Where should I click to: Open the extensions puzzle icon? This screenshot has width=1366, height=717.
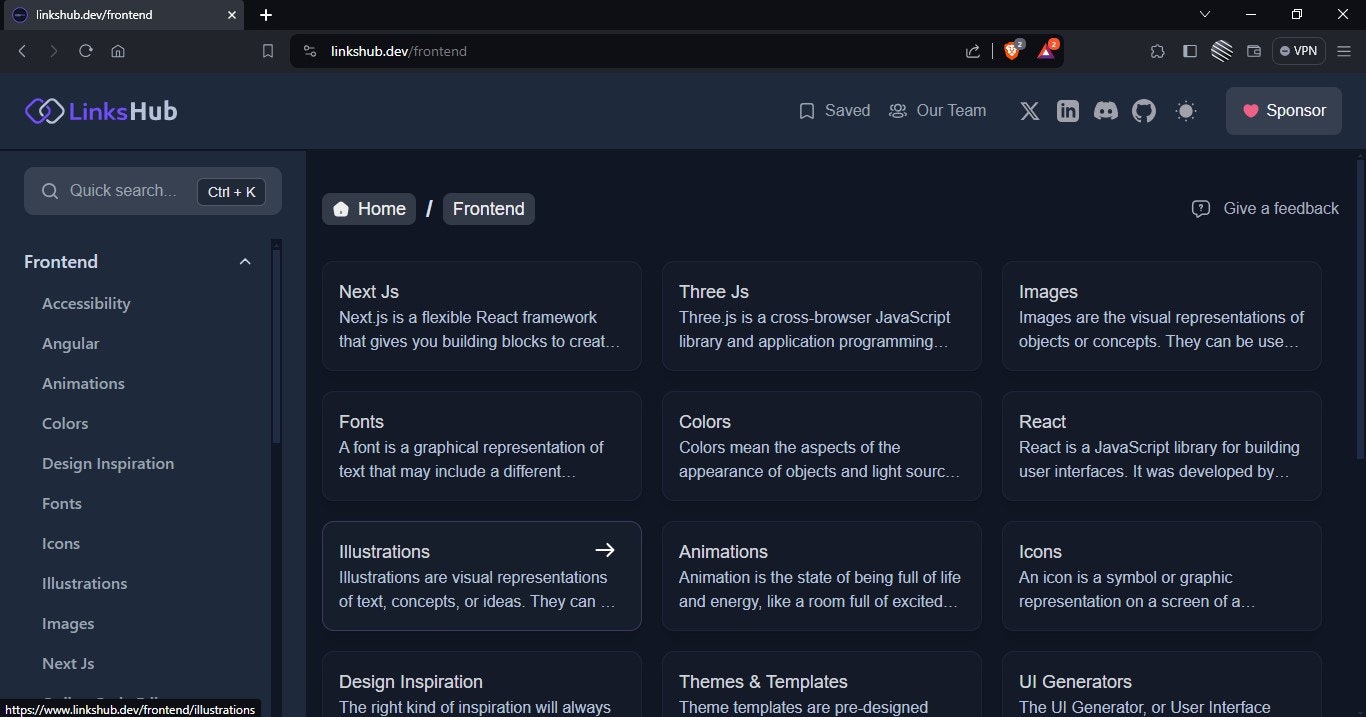click(1158, 51)
